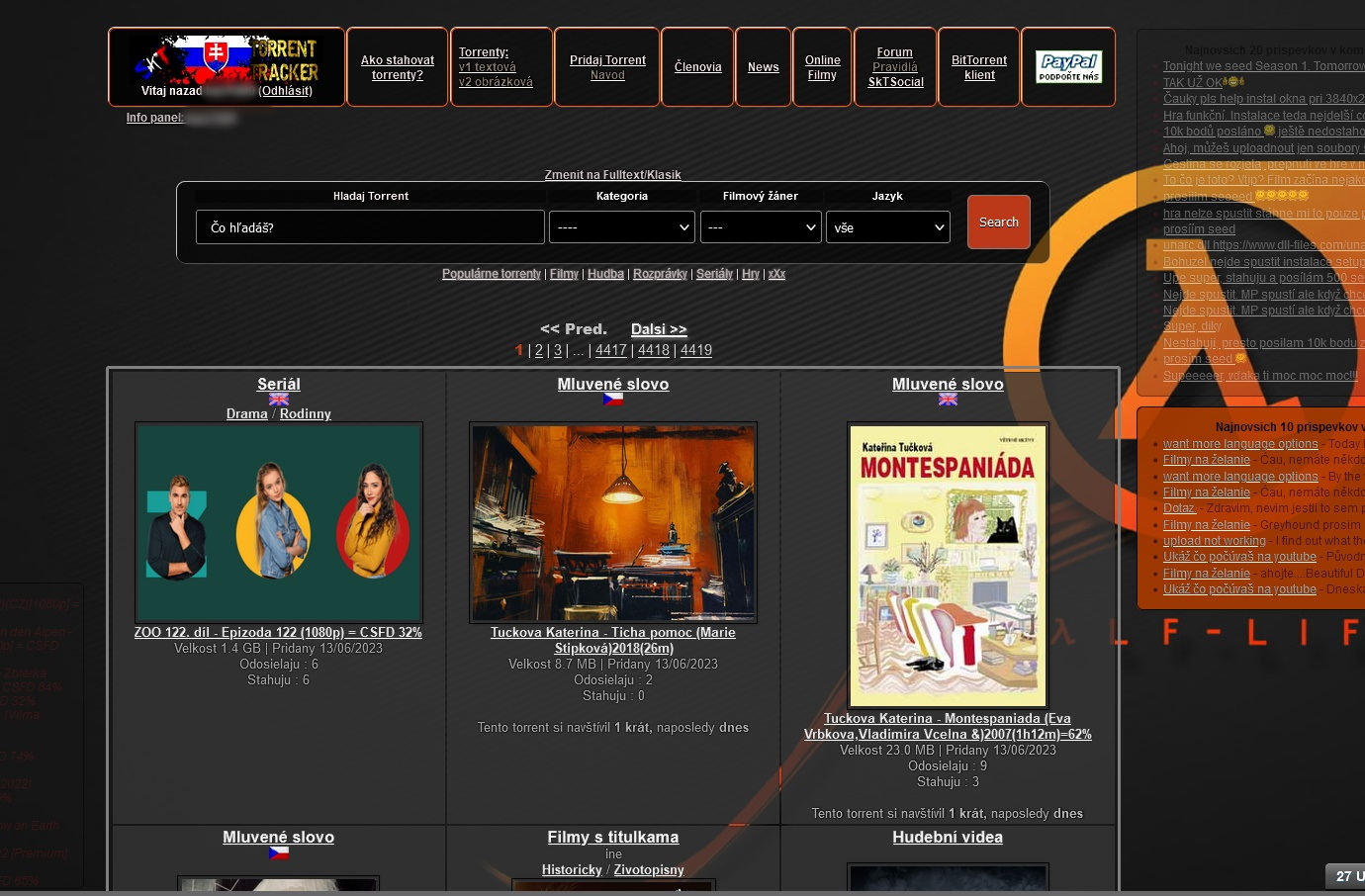Open the Dotaz forum post

tap(1179, 508)
